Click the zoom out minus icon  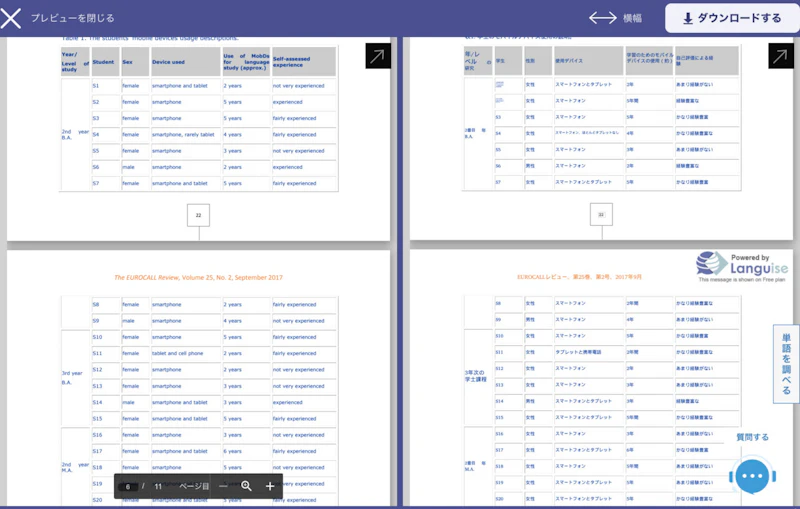click(x=223, y=486)
